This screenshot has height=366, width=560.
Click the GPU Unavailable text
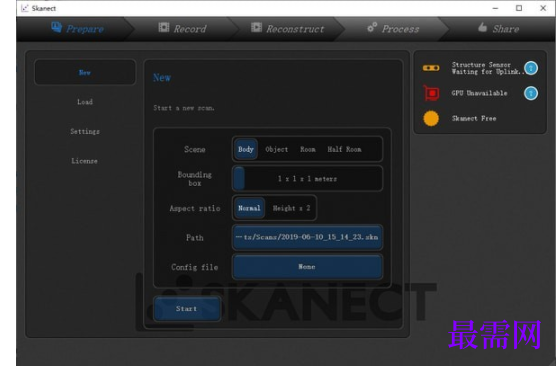479,93
